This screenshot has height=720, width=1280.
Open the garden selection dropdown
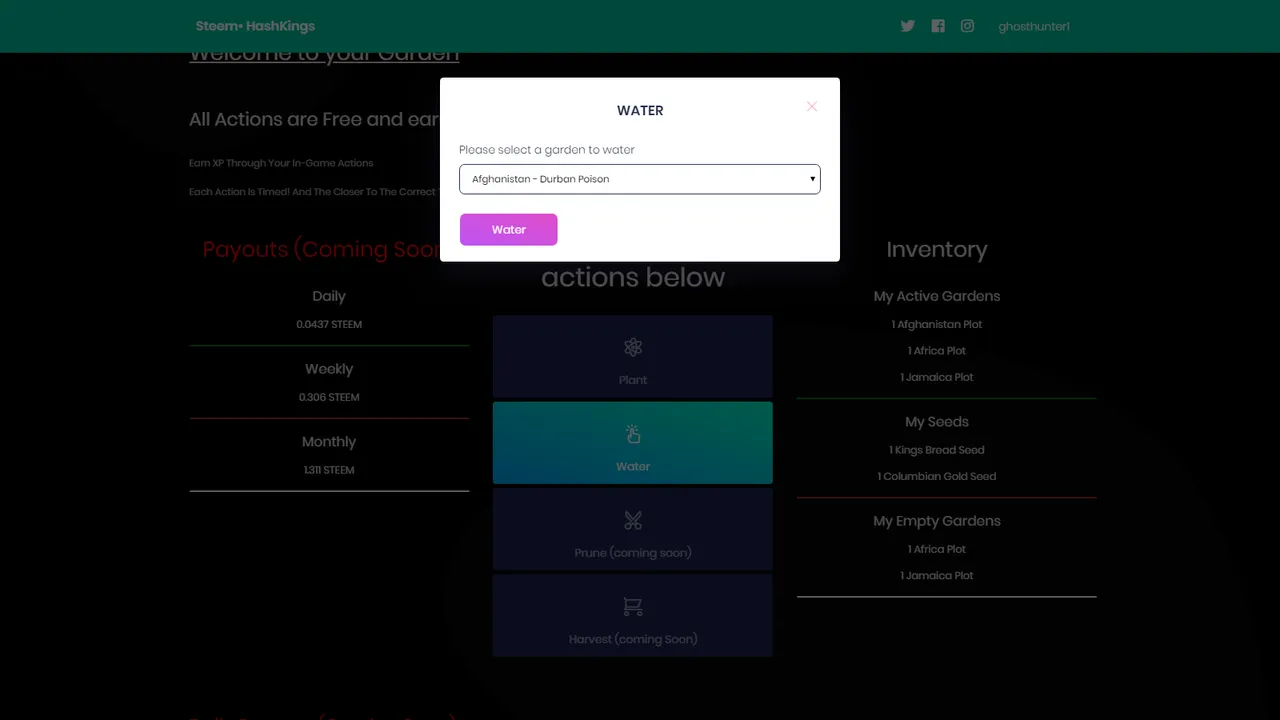(640, 179)
